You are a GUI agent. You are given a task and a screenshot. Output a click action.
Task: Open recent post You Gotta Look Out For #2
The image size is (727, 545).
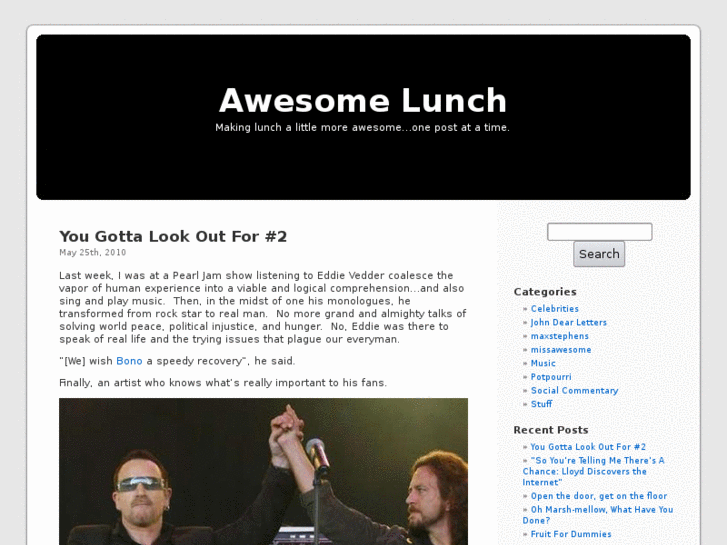588,447
